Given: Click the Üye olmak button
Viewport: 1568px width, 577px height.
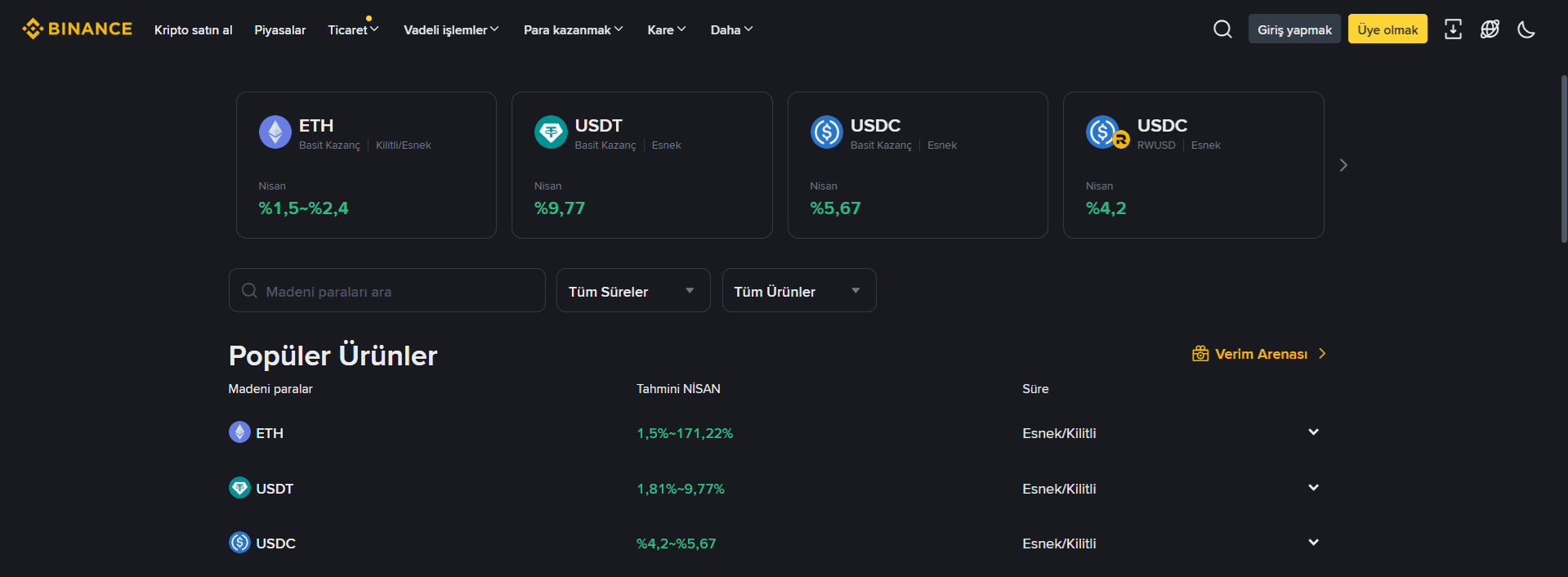Looking at the screenshot, I should tap(1387, 29).
